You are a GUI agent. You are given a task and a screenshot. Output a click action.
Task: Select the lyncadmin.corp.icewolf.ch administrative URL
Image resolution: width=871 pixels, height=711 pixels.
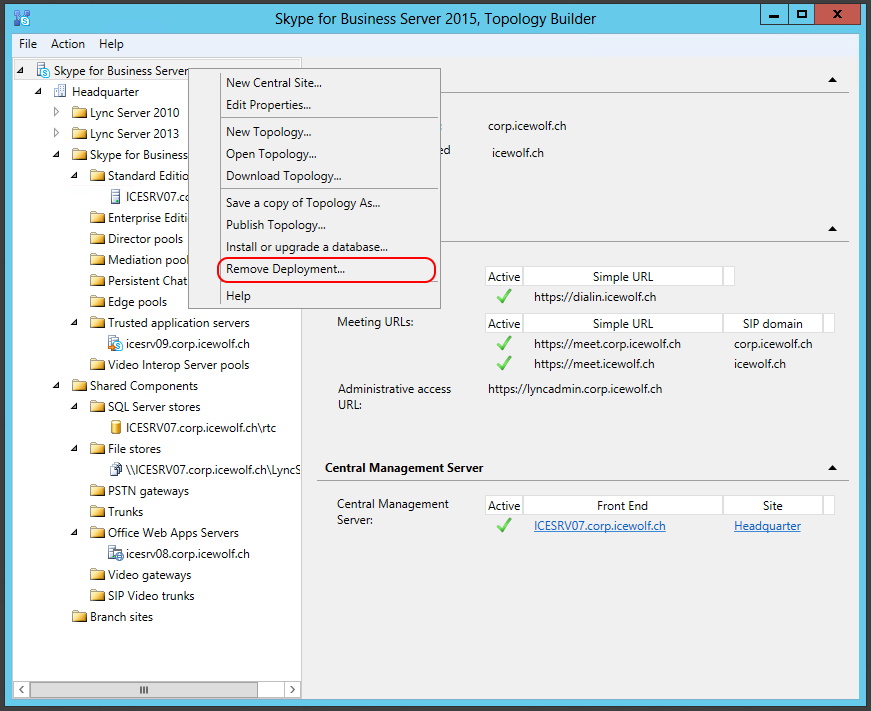click(575, 389)
